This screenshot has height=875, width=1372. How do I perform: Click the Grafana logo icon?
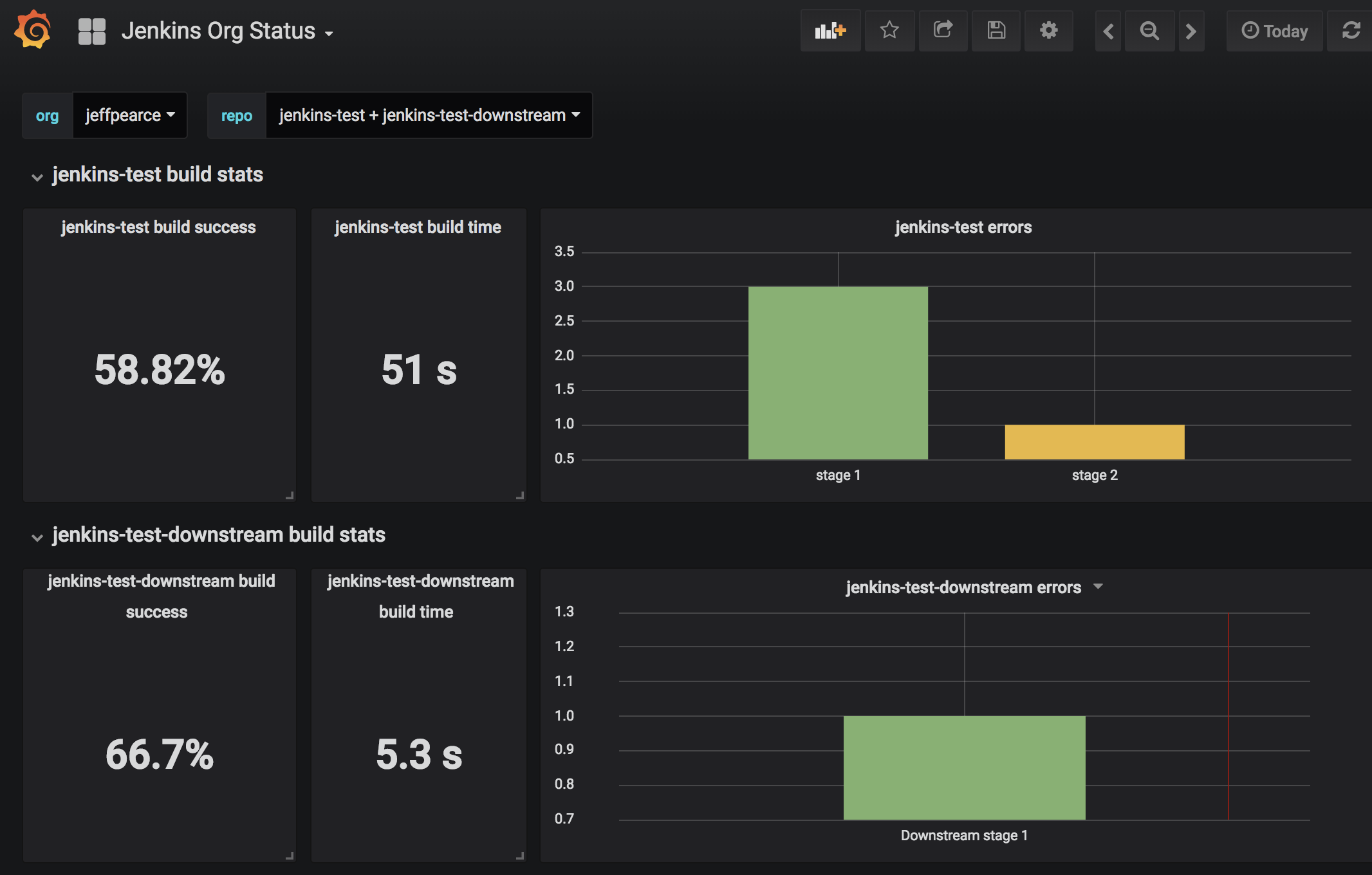[x=30, y=28]
